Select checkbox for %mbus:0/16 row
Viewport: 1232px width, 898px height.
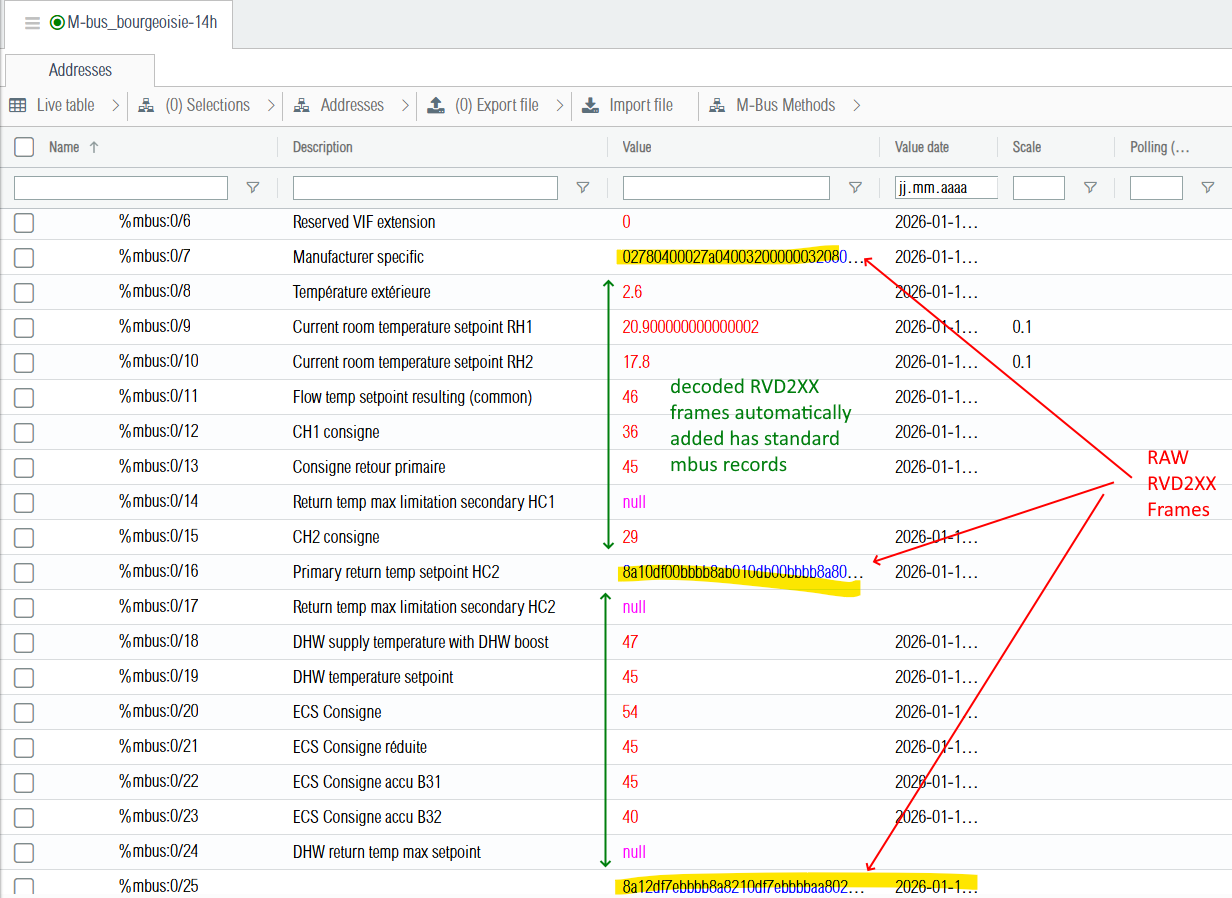pyautogui.click(x=24, y=572)
